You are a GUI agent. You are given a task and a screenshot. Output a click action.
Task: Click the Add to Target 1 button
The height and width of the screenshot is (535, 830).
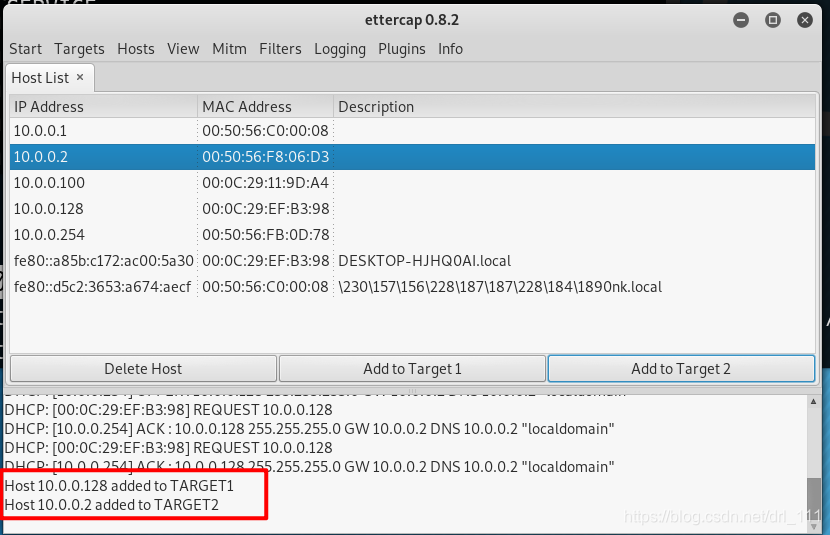[x=412, y=368]
